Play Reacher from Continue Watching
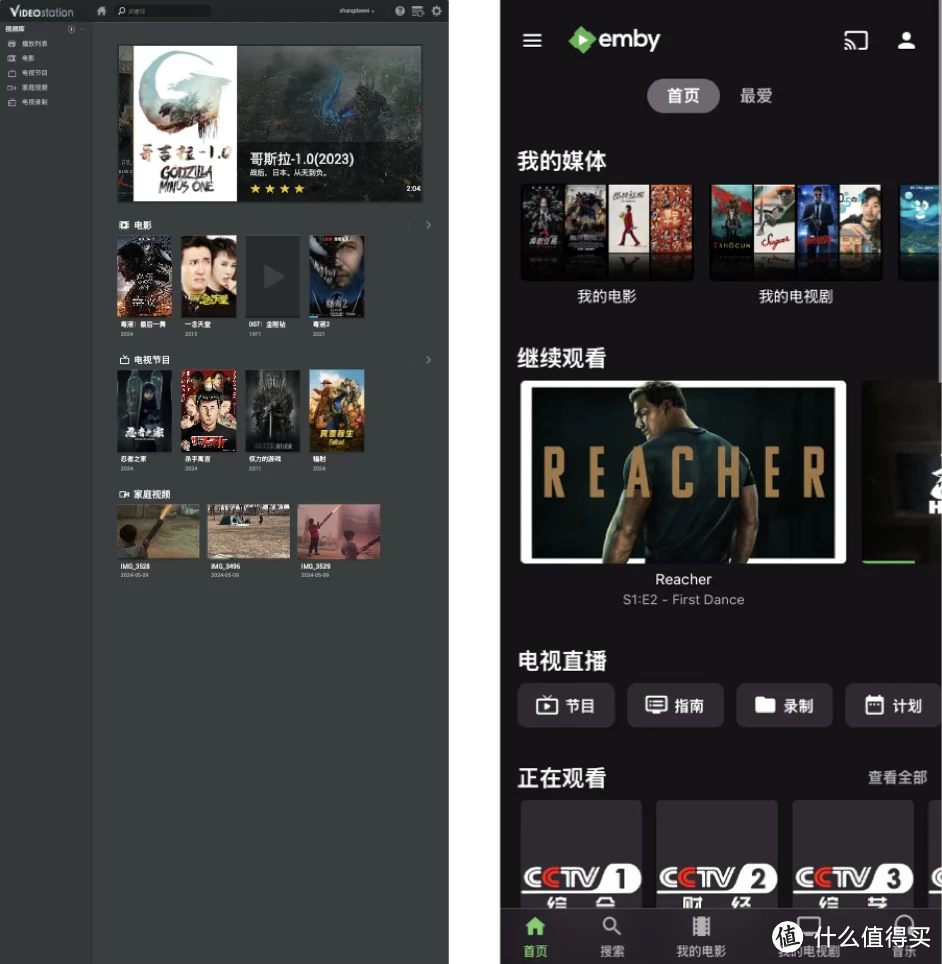The height and width of the screenshot is (964, 942). [x=683, y=472]
